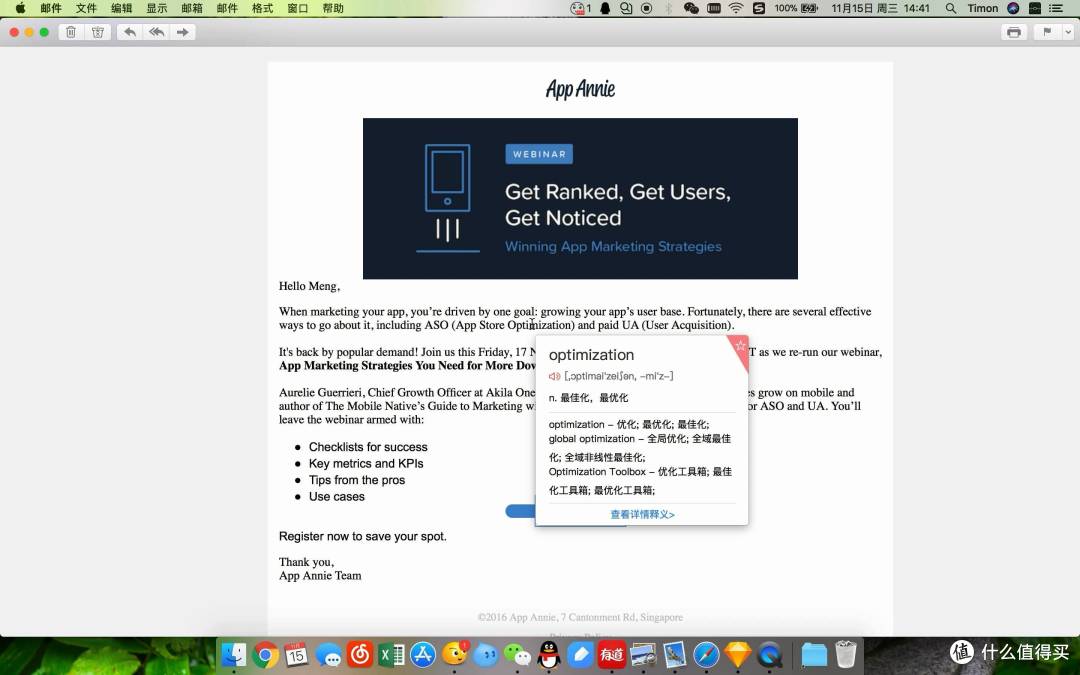Open the Preview app in Dock
Screen dimensions: 1080x675
tap(643, 654)
